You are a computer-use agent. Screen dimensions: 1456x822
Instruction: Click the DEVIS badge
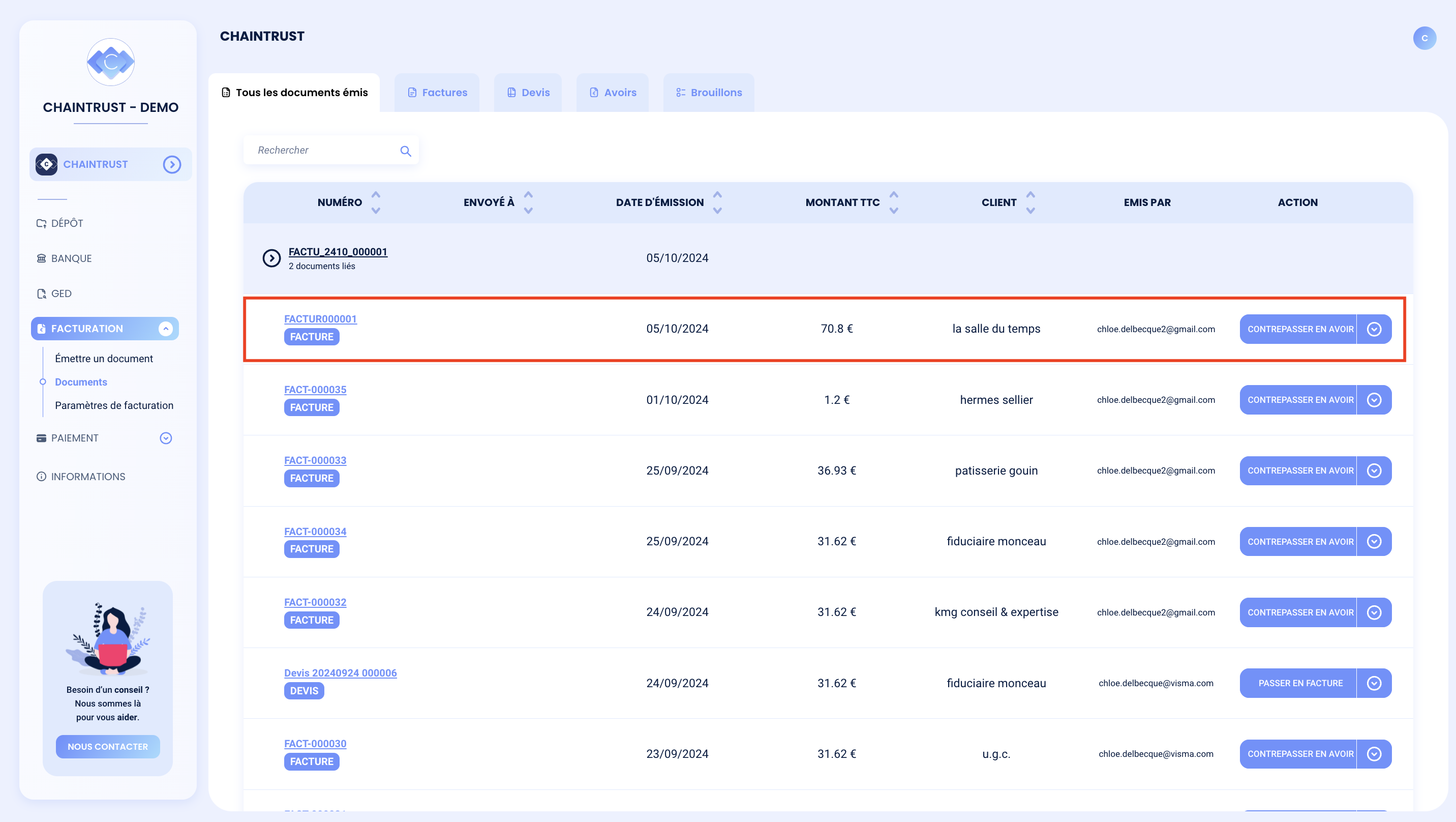click(x=304, y=691)
